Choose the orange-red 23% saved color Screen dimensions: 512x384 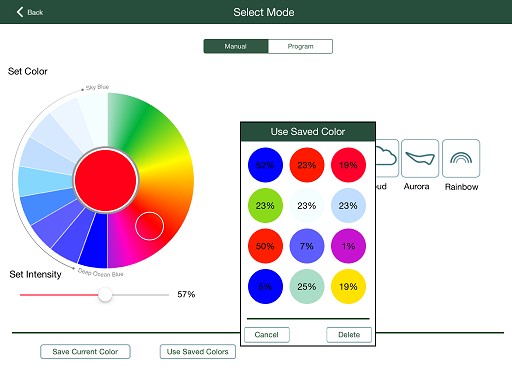pyautogui.click(x=307, y=165)
